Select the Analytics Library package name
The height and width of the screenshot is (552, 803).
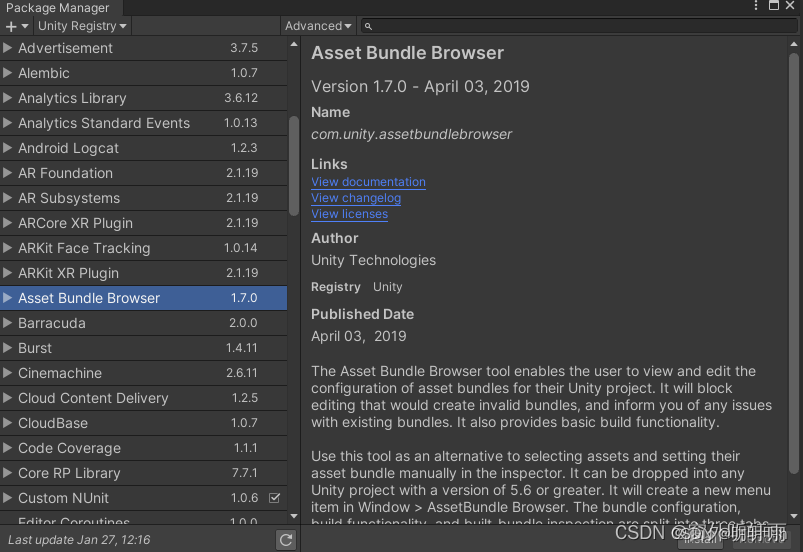pyautogui.click(x=72, y=98)
